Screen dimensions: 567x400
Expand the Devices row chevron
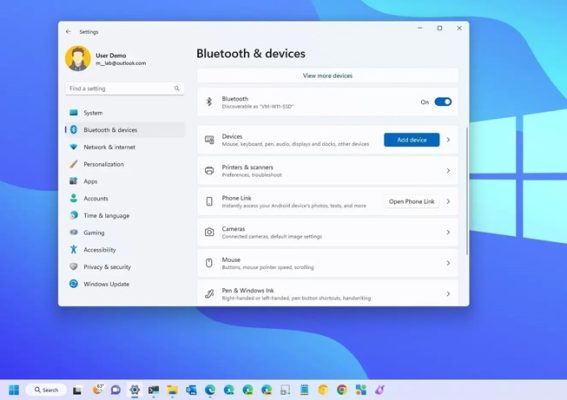[448, 140]
